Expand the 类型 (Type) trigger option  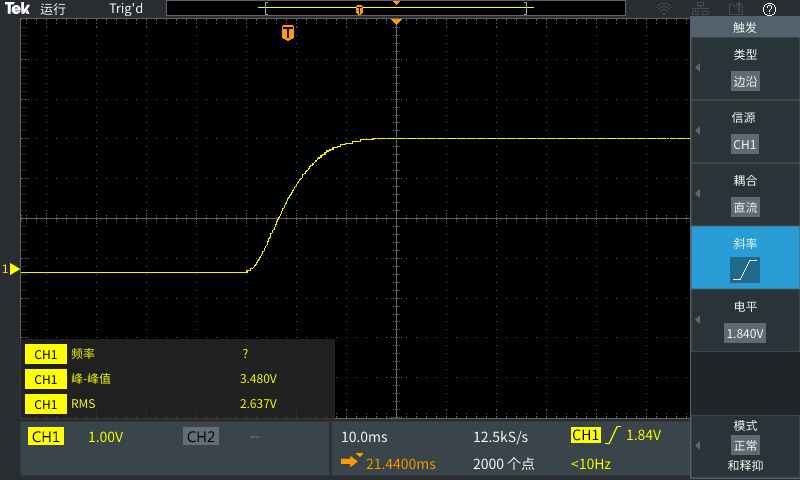click(745, 70)
